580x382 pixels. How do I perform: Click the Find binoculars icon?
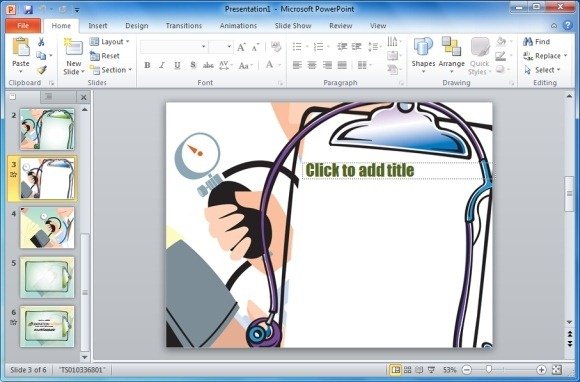coord(527,41)
